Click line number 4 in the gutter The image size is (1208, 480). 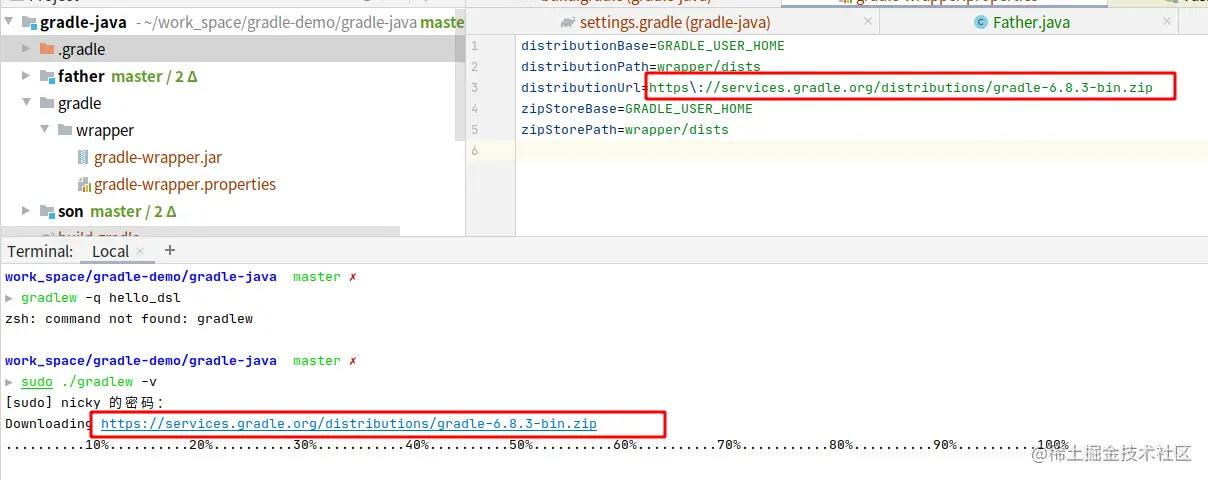[x=474, y=108]
